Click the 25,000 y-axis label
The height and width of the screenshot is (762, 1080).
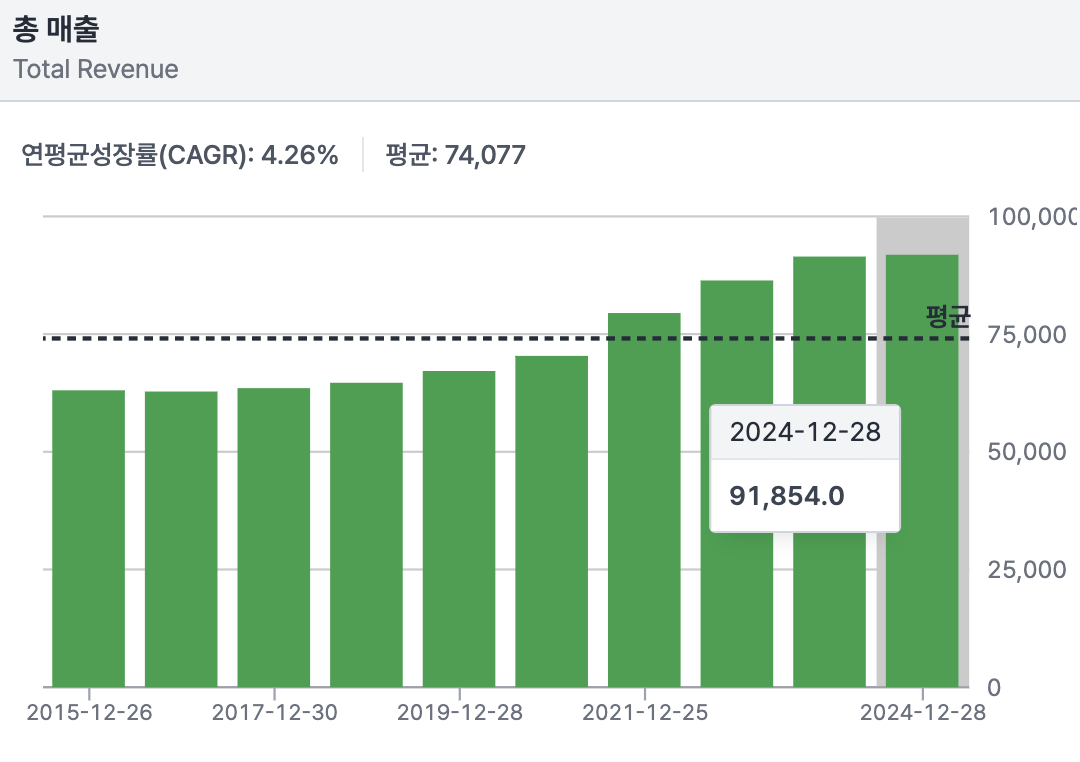(x=1031, y=570)
